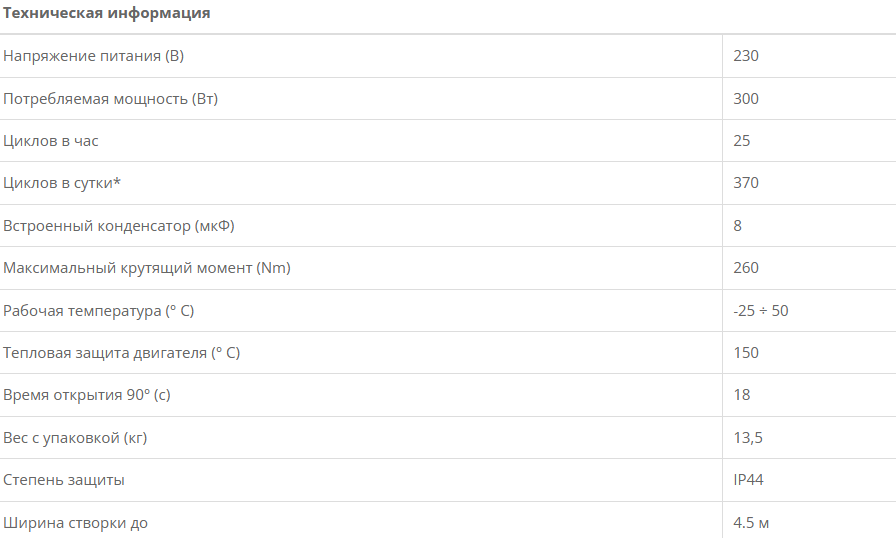Click the "Тепловая защита двигателя (° C)" label
This screenshot has width=896, height=538.
click(122, 353)
